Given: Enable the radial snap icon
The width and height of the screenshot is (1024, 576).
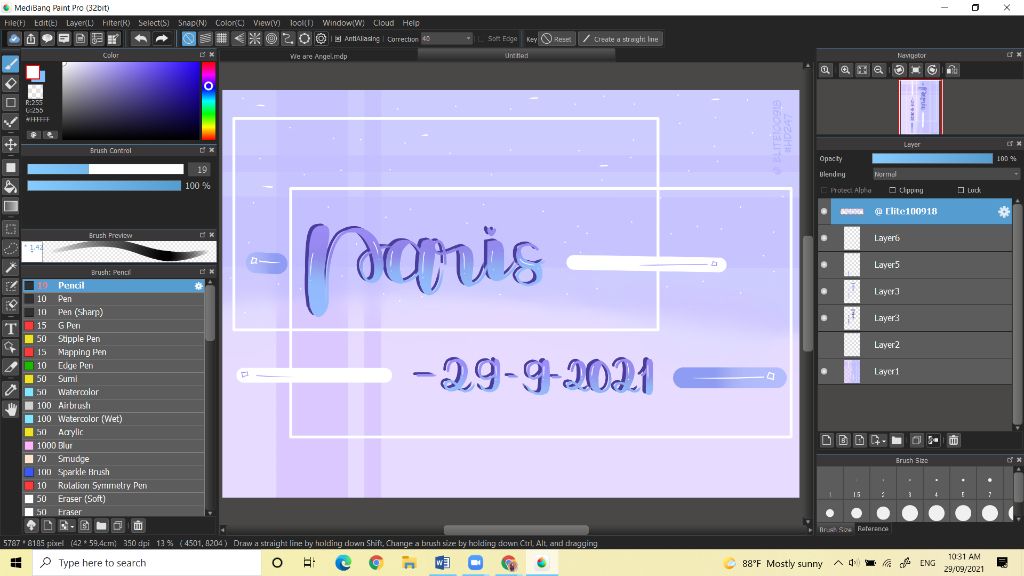Looking at the screenshot, I should pos(255,39).
